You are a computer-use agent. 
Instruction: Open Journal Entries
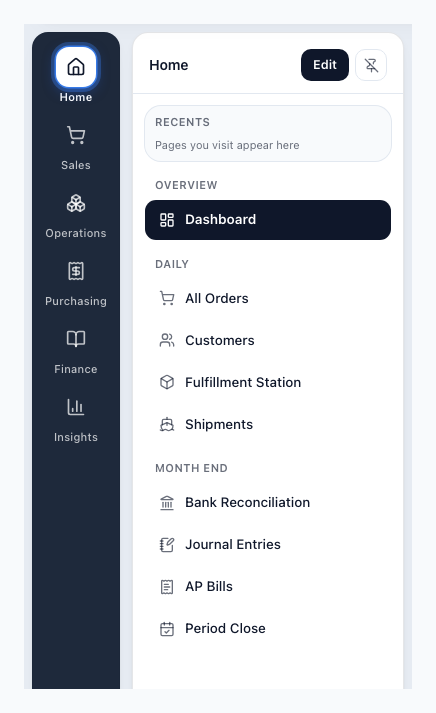tap(268, 544)
